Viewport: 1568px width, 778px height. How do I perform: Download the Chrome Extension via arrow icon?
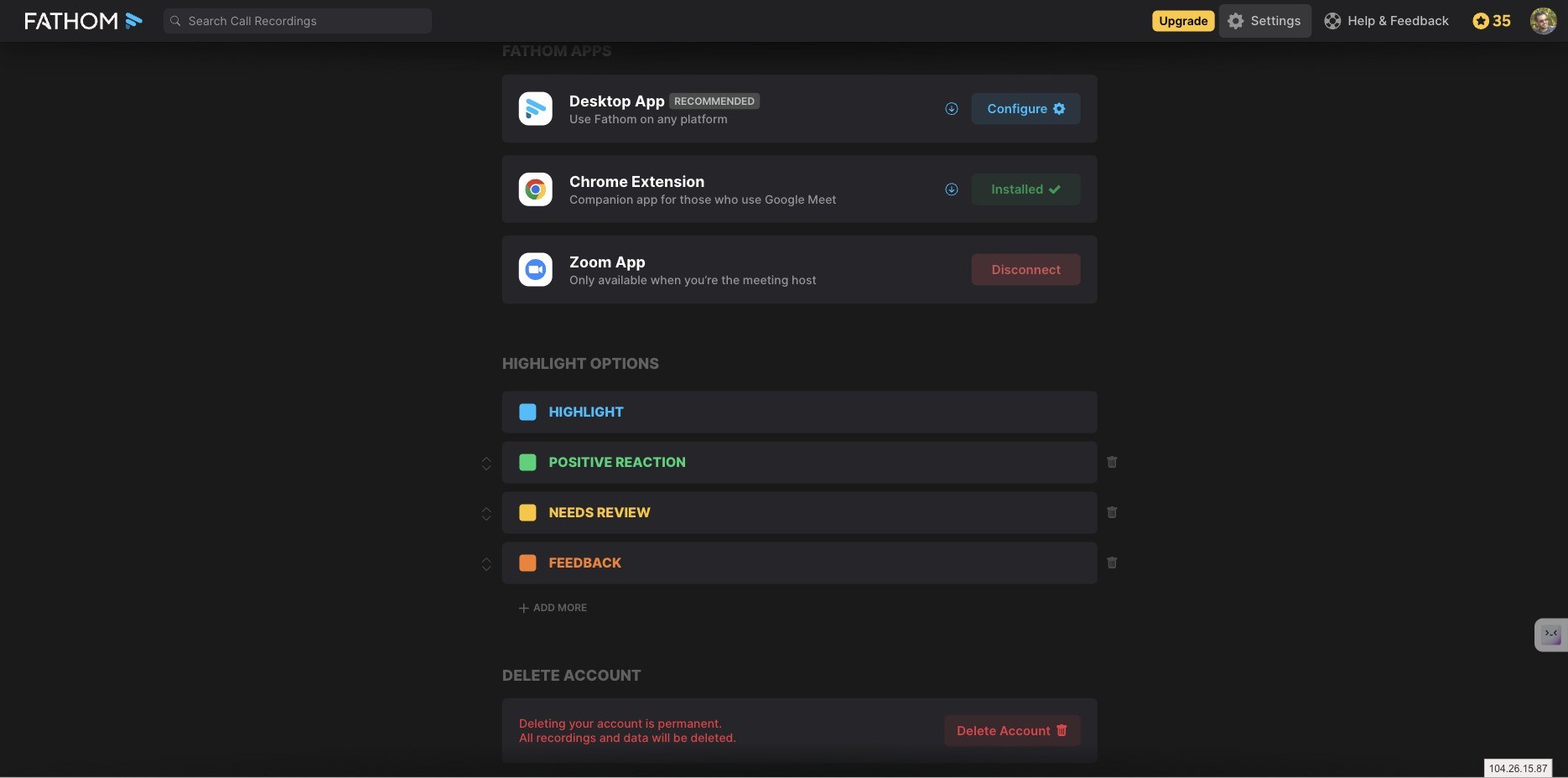pyautogui.click(x=952, y=189)
